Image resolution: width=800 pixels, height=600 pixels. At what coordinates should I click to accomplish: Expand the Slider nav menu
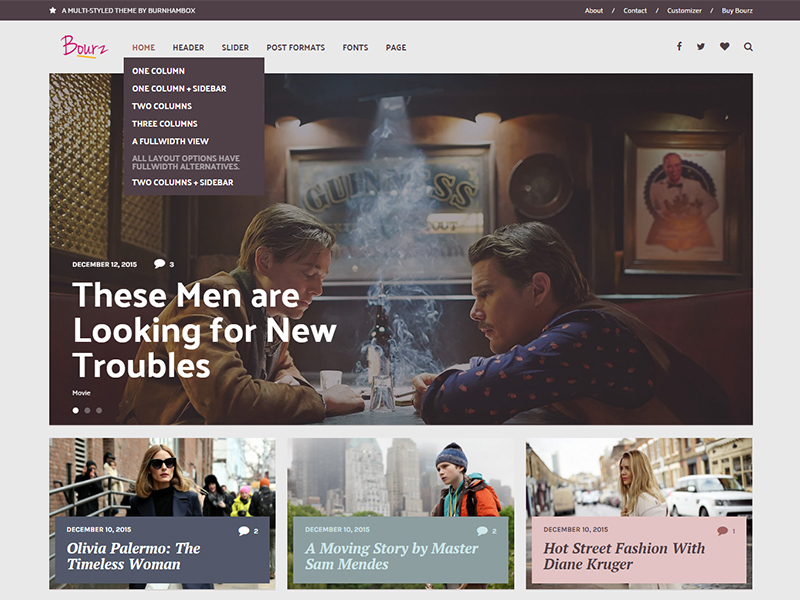[x=235, y=47]
